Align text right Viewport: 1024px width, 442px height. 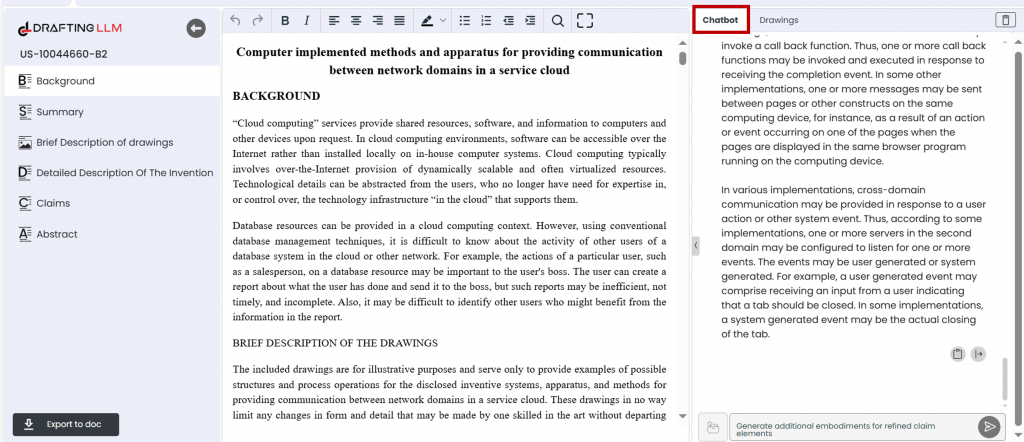[x=377, y=21]
